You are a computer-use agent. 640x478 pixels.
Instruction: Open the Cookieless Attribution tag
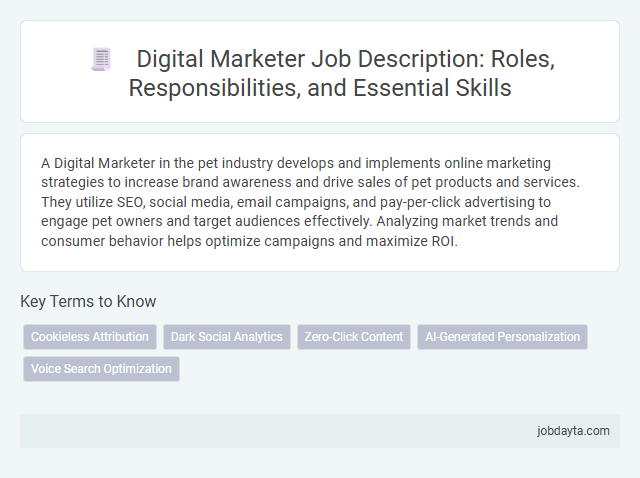90,337
